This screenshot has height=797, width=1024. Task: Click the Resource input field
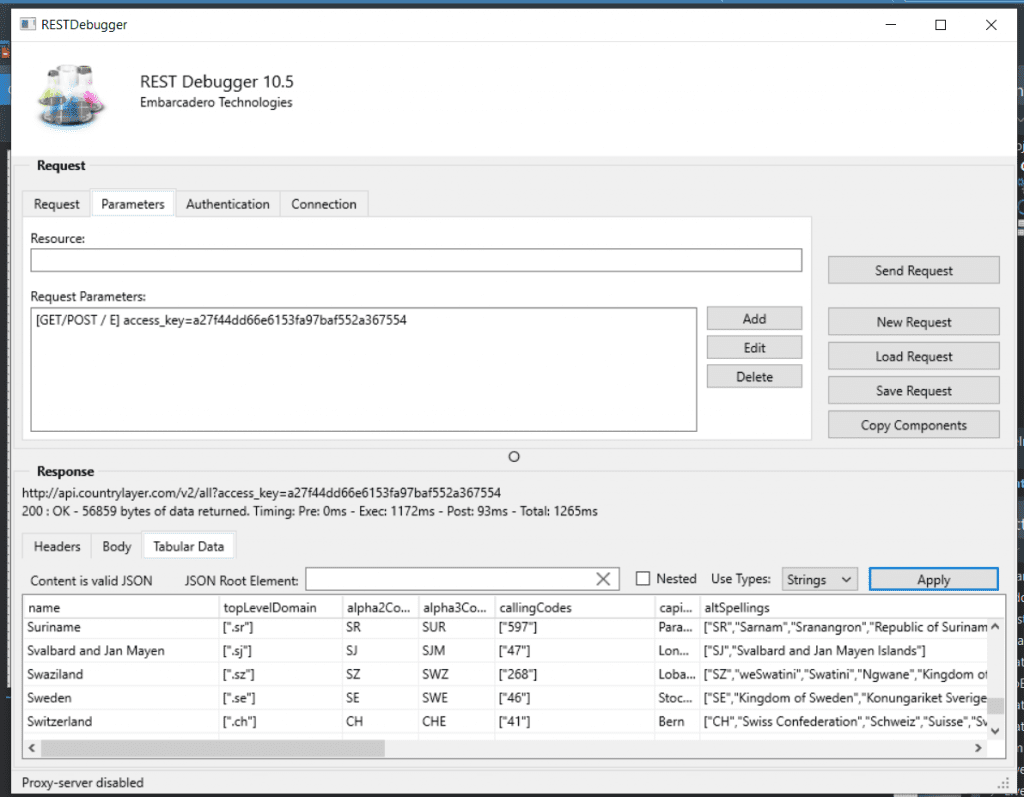pos(416,260)
